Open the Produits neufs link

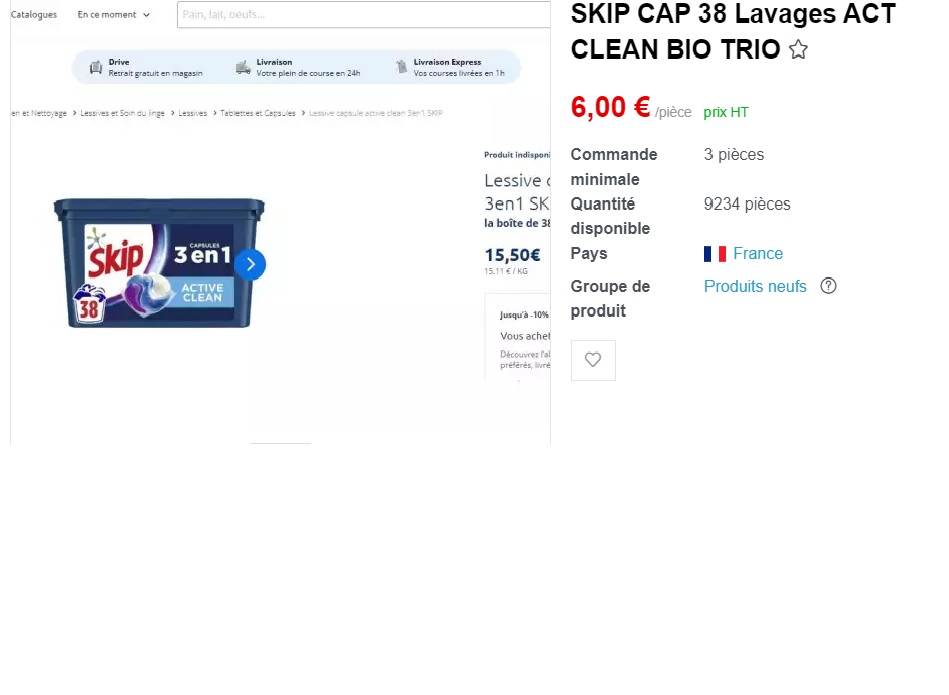pyautogui.click(x=755, y=286)
